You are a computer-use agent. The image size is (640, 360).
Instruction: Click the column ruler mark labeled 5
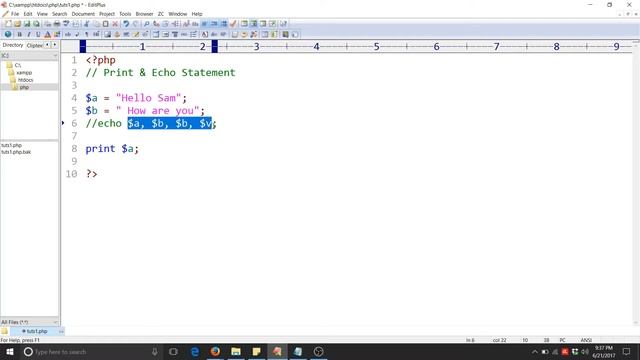[376, 47]
